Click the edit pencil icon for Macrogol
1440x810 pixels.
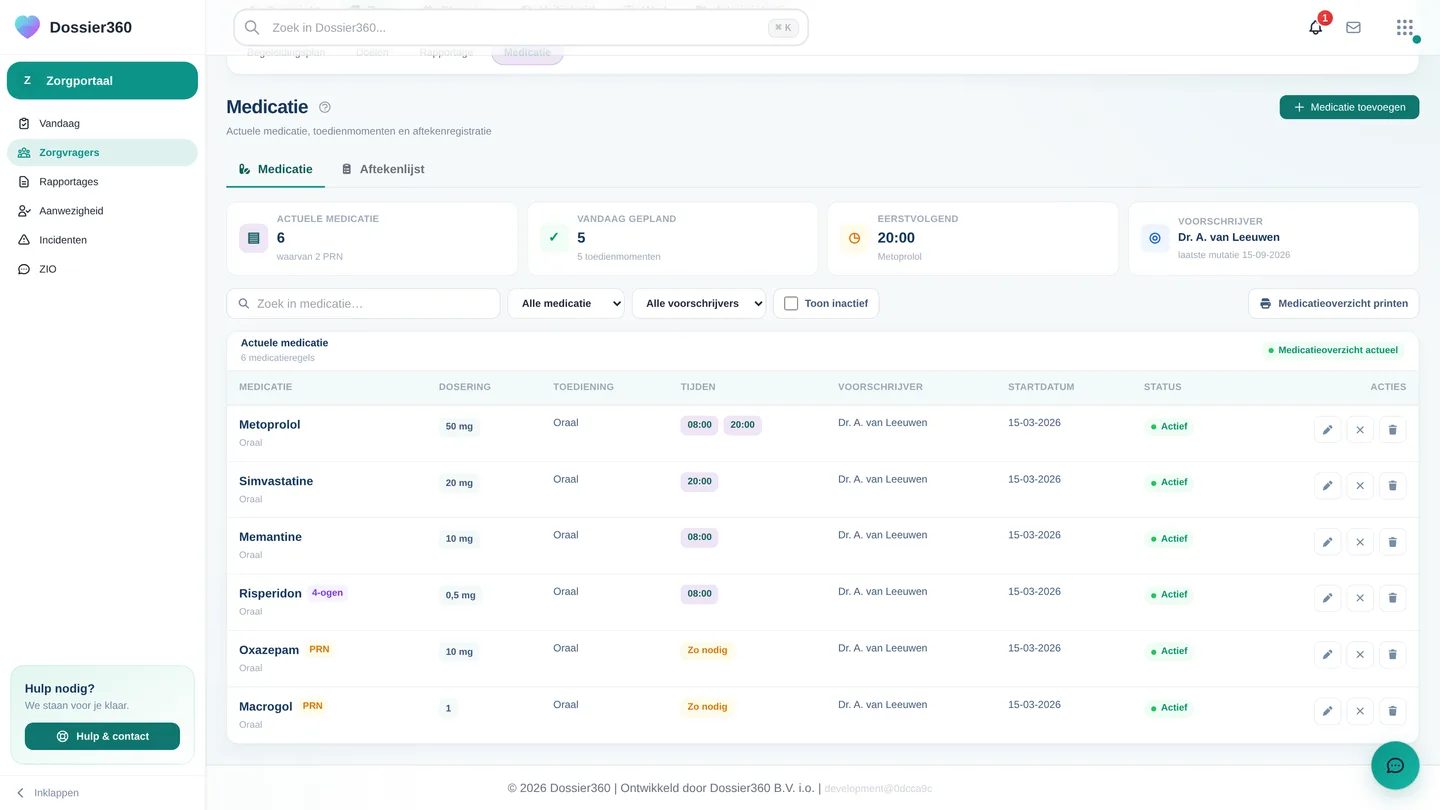click(x=1327, y=711)
